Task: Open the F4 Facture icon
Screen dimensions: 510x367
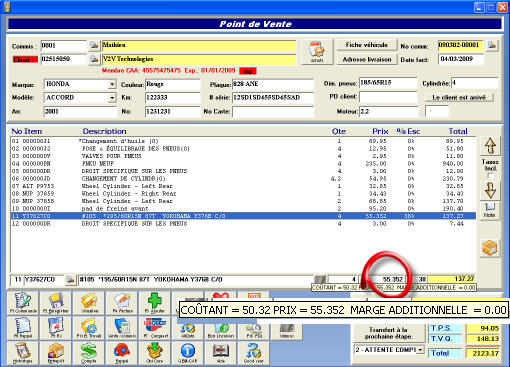Action: [x=122, y=303]
